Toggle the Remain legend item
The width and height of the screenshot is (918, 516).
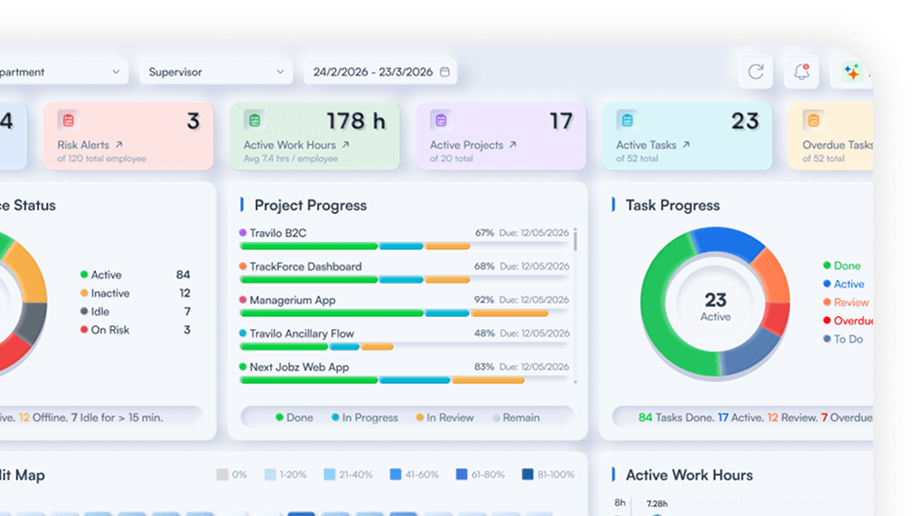(516, 418)
